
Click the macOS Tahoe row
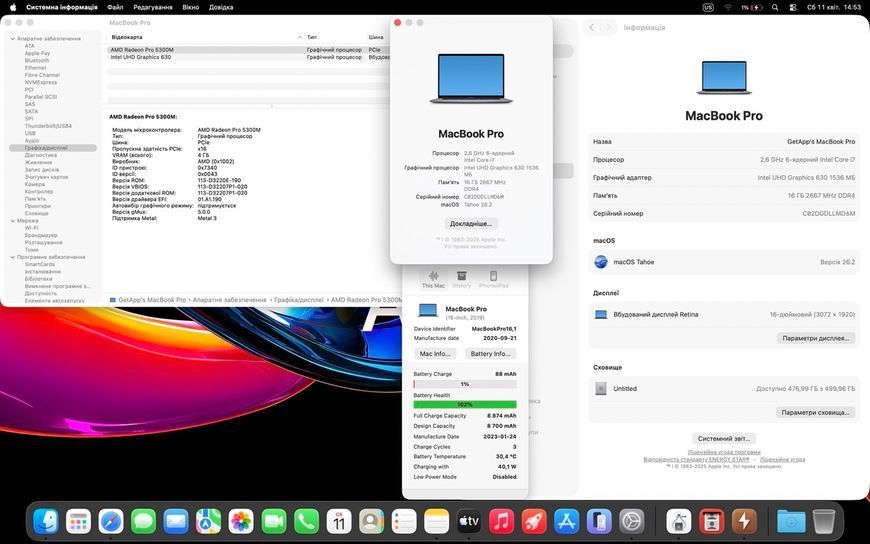click(724, 262)
